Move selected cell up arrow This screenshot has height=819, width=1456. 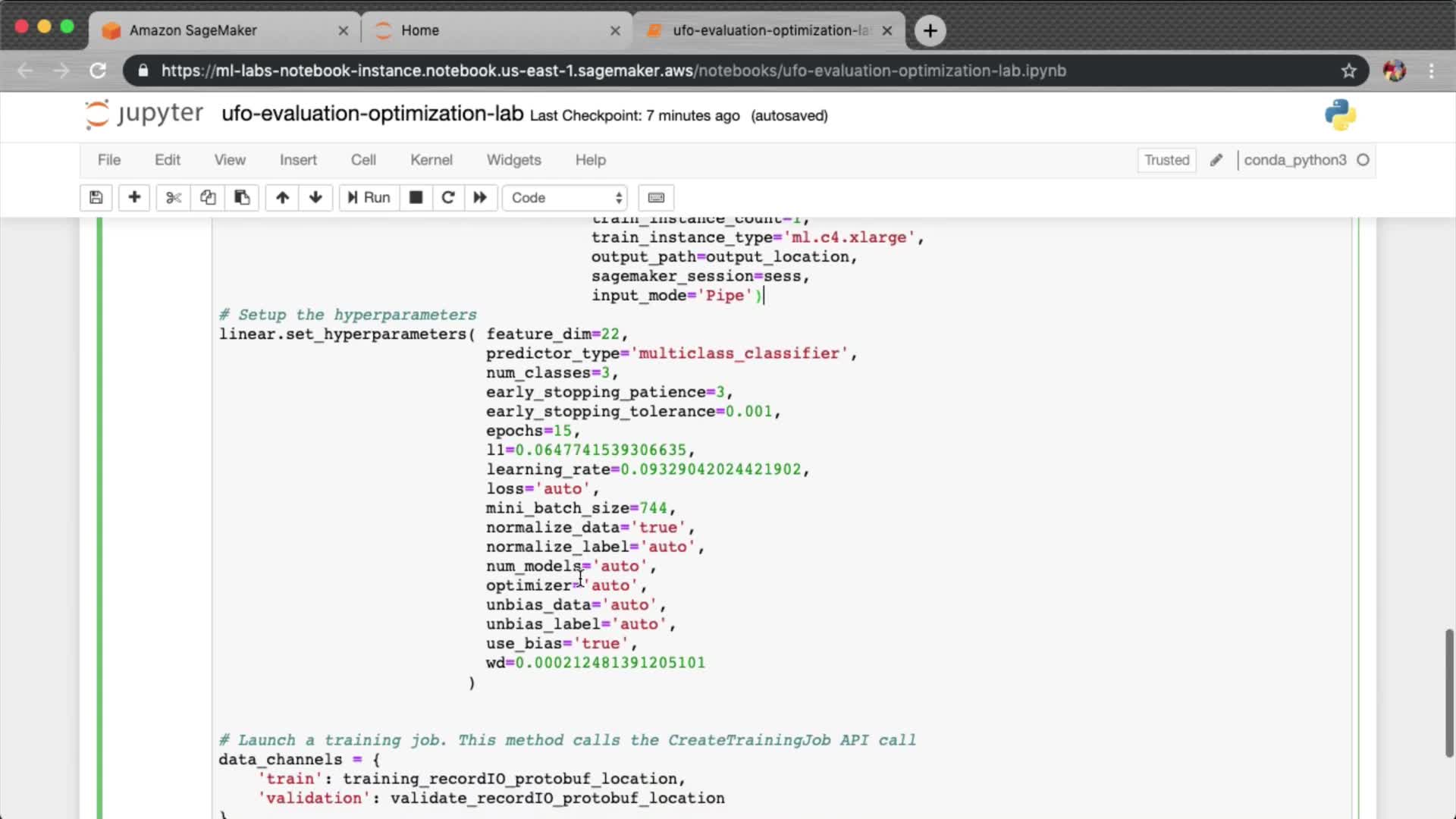click(x=282, y=198)
